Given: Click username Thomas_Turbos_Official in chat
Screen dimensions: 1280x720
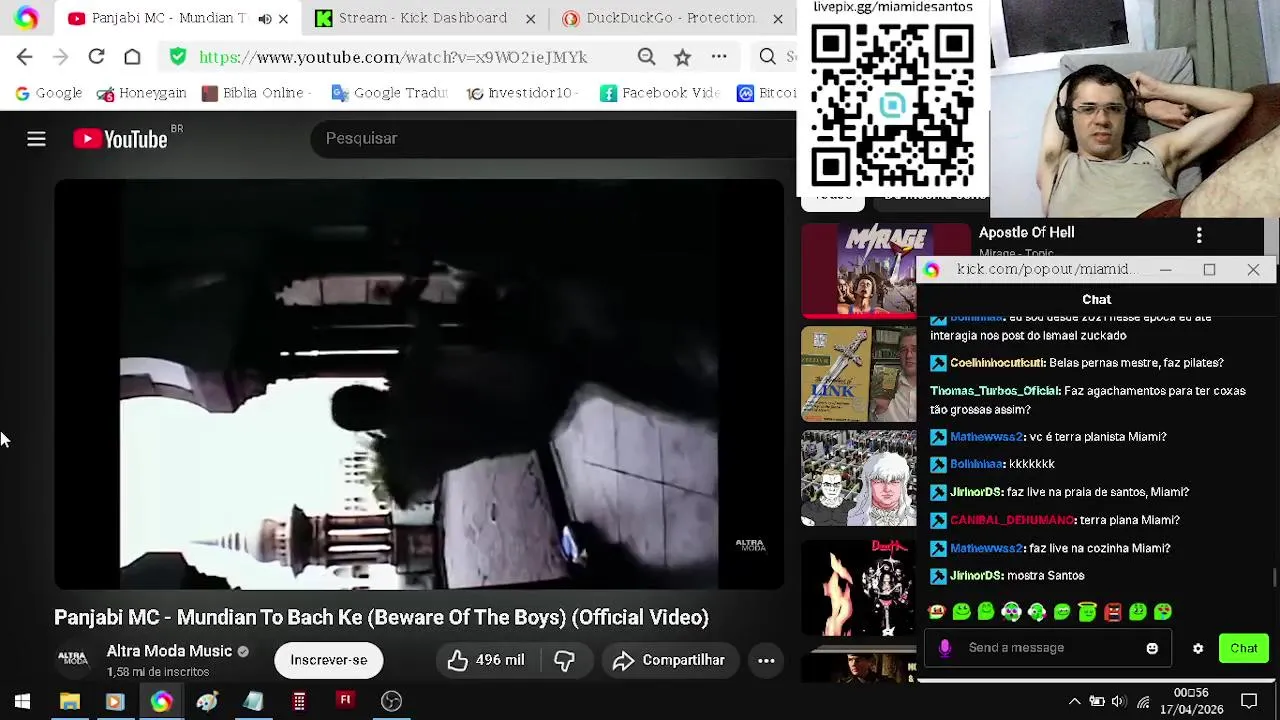Looking at the screenshot, I should 995,391.
